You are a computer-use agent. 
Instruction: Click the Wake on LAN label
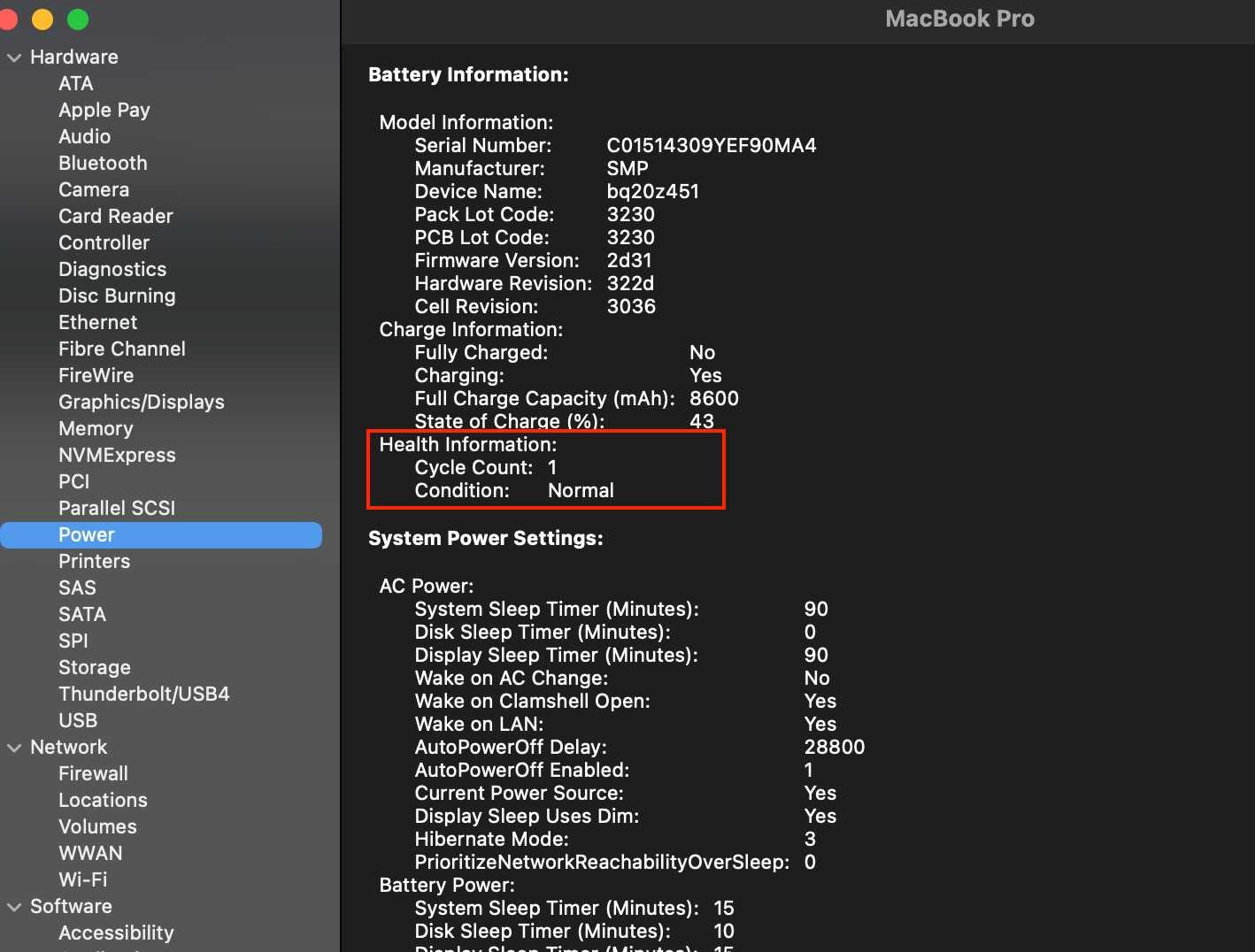pos(479,724)
